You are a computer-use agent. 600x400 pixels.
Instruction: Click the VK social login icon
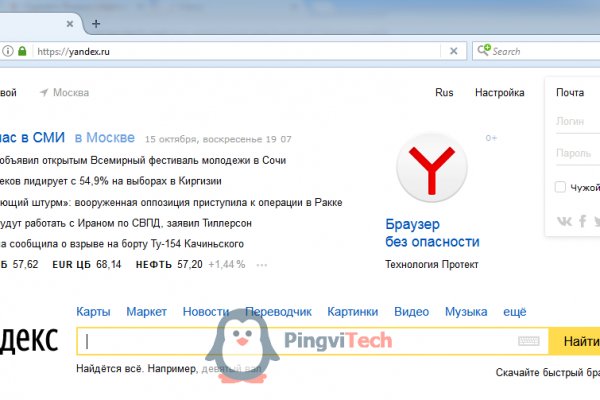[566, 221]
